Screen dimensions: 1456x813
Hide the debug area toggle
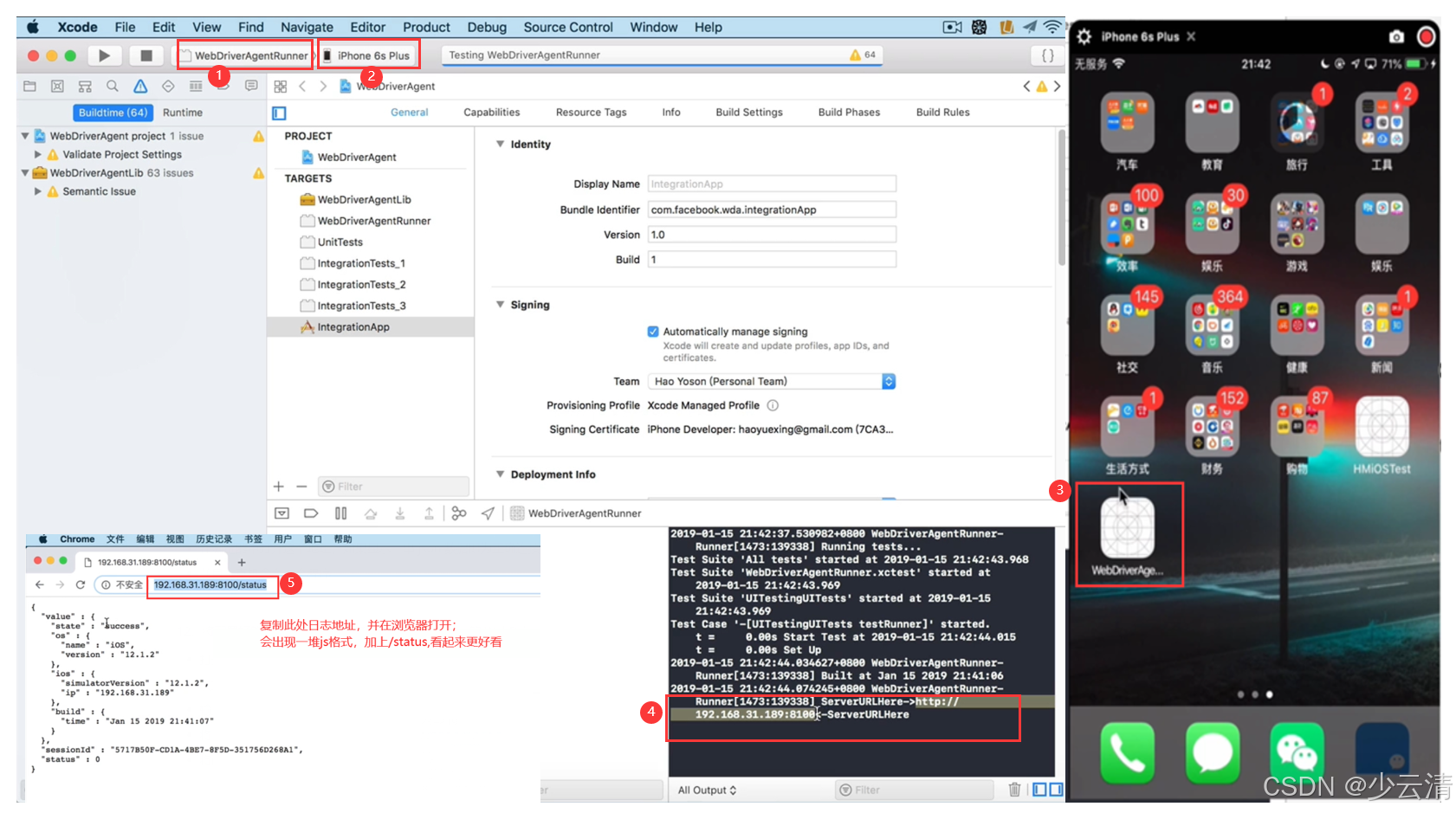281,513
